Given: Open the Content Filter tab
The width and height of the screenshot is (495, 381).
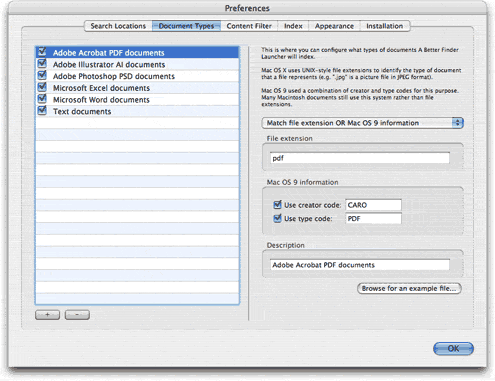Looking at the screenshot, I should 249,26.
